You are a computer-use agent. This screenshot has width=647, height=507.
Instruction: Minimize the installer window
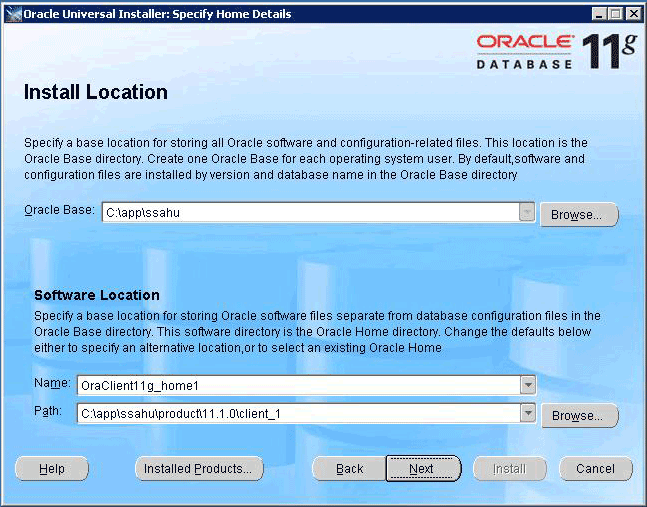tap(599, 14)
